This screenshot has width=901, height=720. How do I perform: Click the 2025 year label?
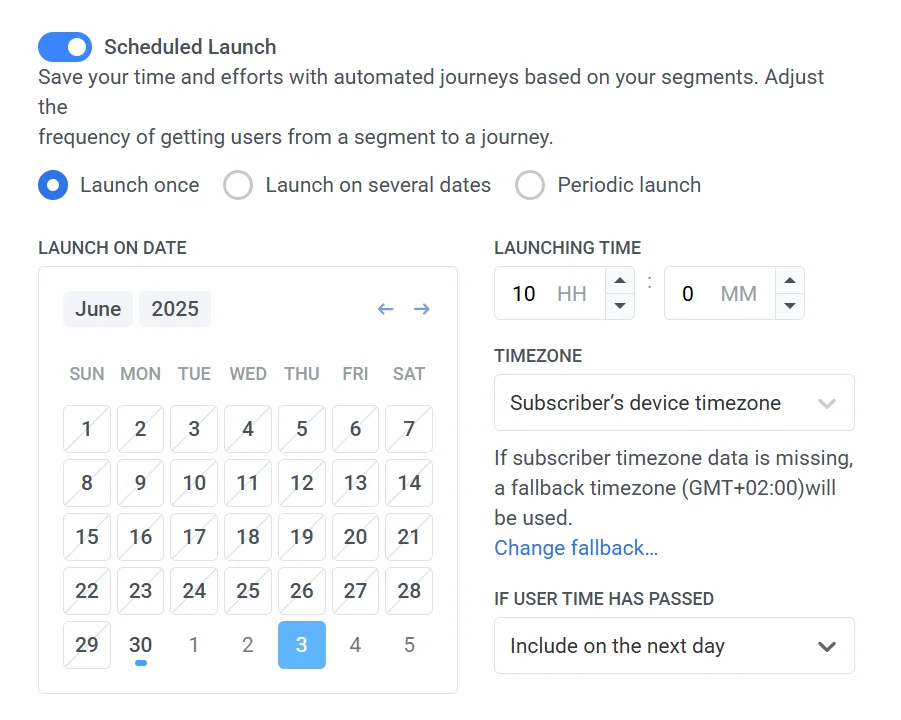tap(175, 309)
